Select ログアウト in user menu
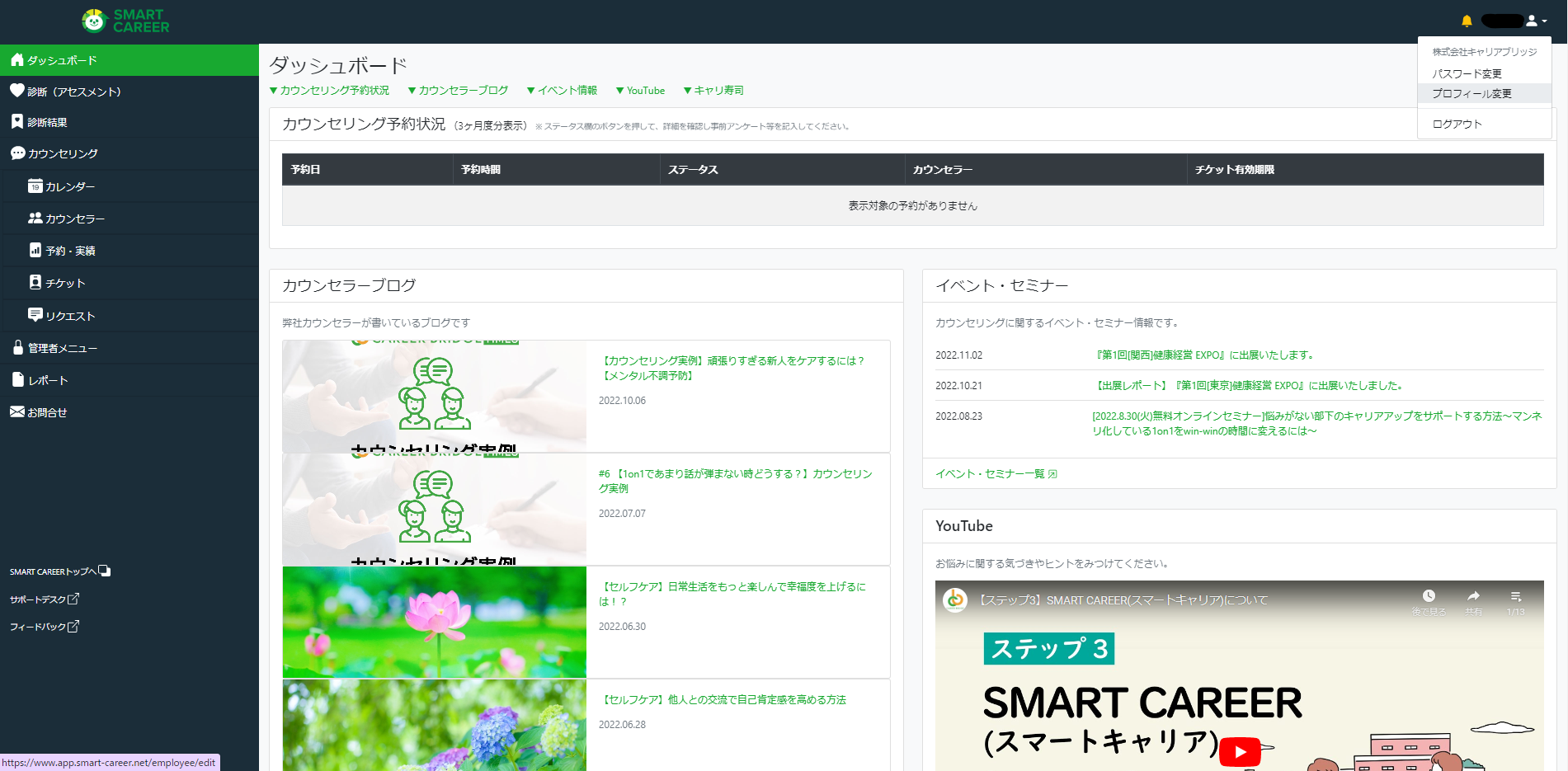Image resolution: width=1568 pixels, height=771 pixels. [x=1484, y=124]
